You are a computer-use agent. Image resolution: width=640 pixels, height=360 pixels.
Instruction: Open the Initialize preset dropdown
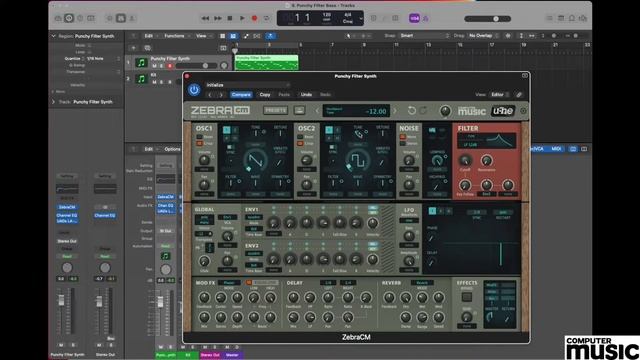pyautogui.click(x=248, y=85)
